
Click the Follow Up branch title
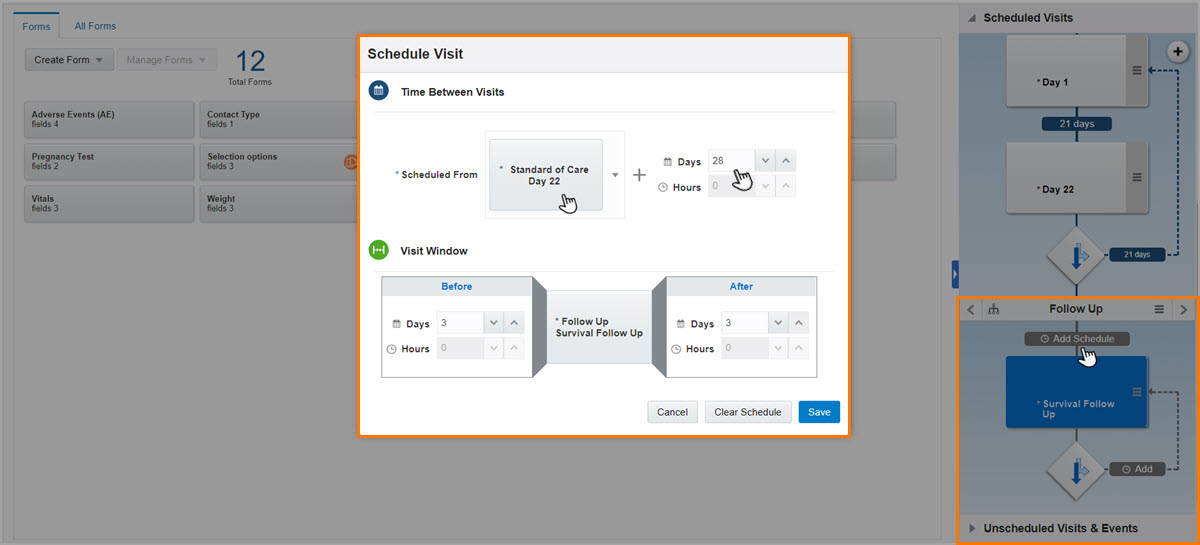[1076, 309]
